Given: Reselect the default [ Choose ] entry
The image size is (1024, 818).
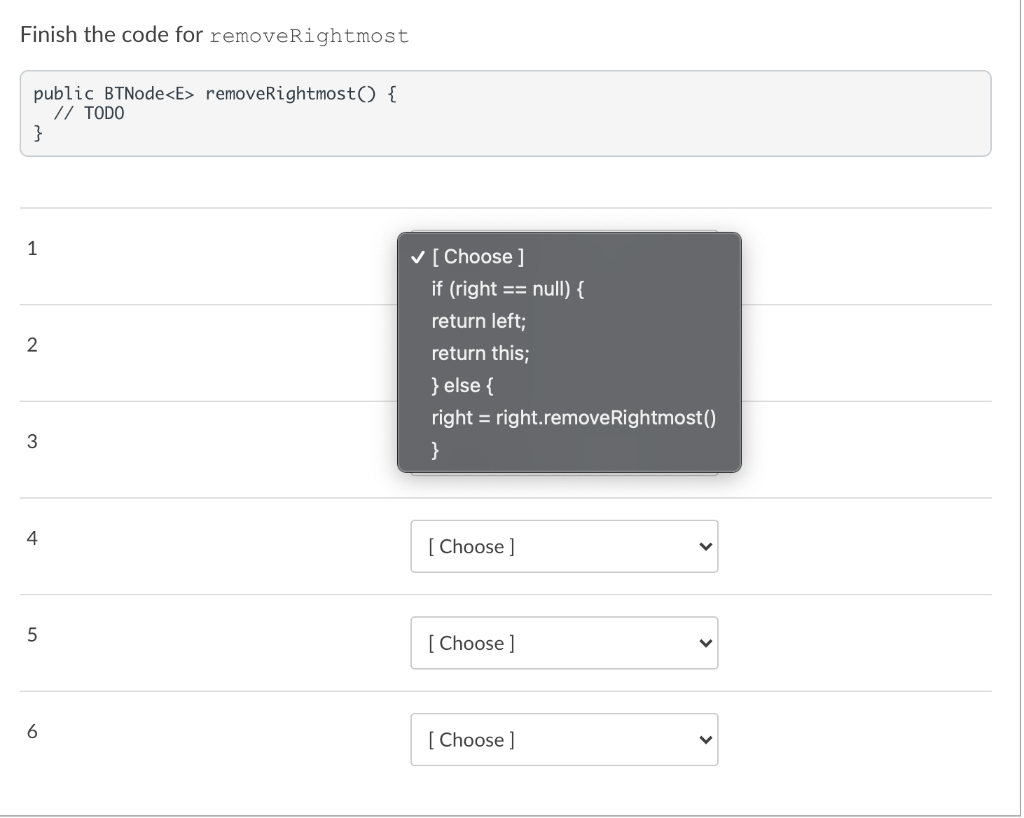Looking at the screenshot, I should click(x=477, y=256).
